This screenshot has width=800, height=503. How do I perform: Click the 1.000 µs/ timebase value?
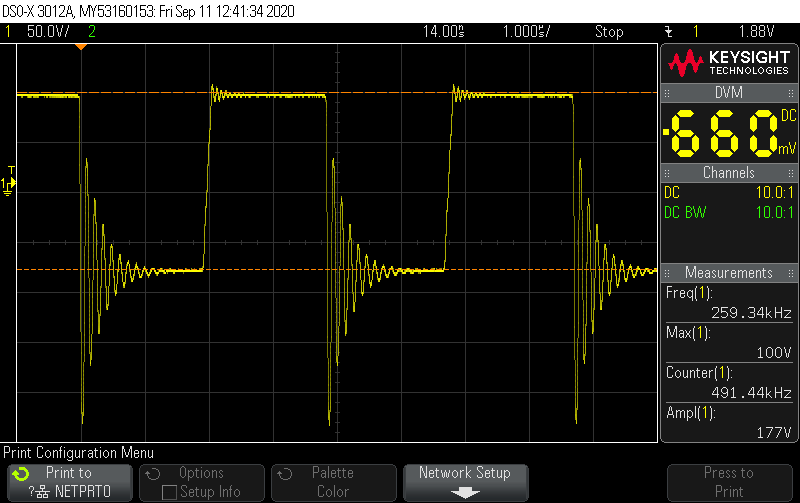pyautogui.click(x=527, y=32)
